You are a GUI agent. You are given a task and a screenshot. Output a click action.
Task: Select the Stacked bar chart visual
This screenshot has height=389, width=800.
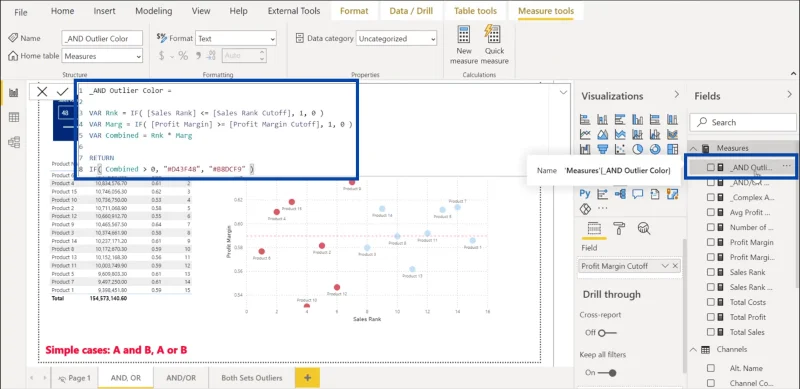point(585,119)
